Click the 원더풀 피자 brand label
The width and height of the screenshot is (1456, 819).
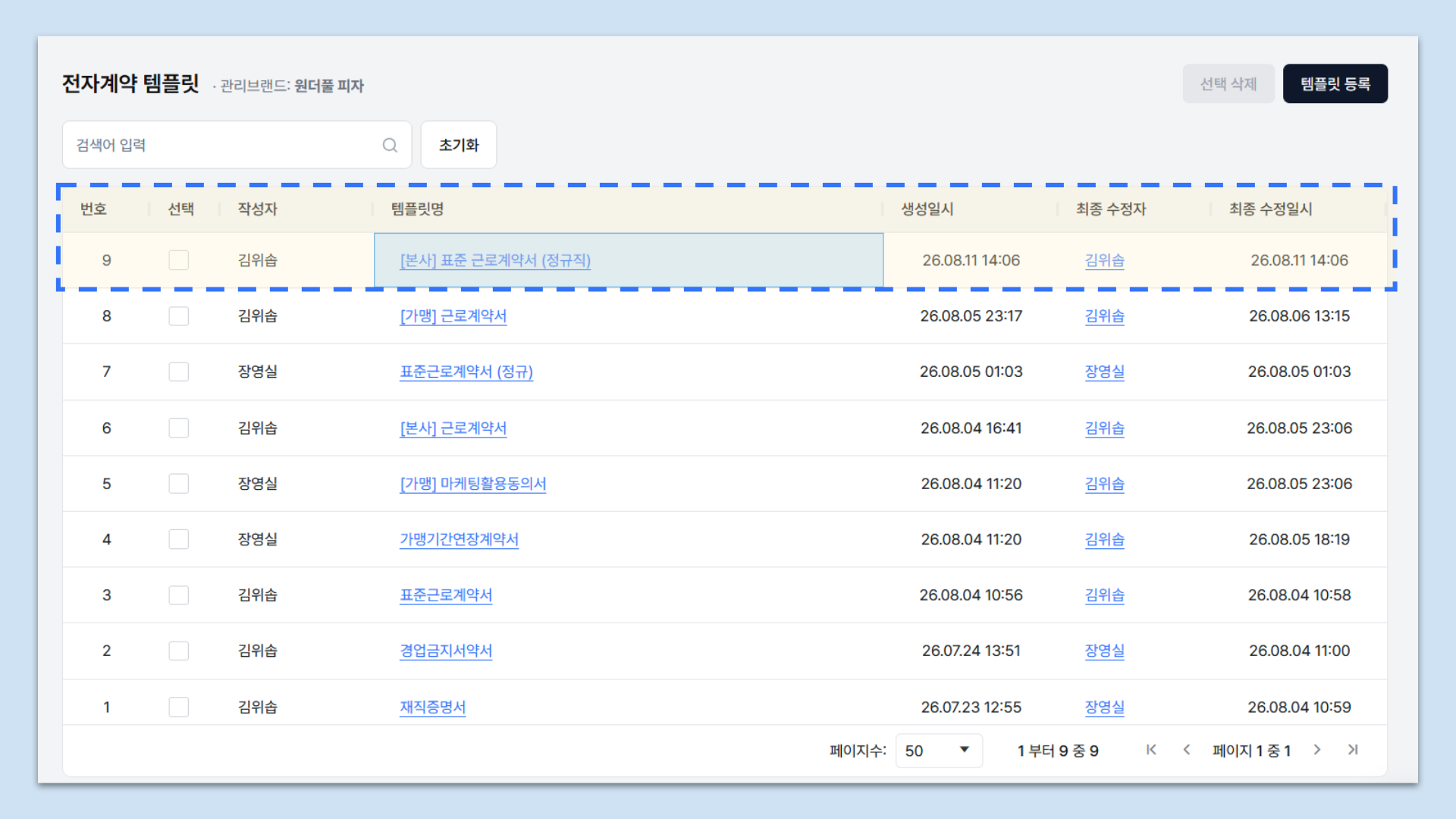[329, 86]
